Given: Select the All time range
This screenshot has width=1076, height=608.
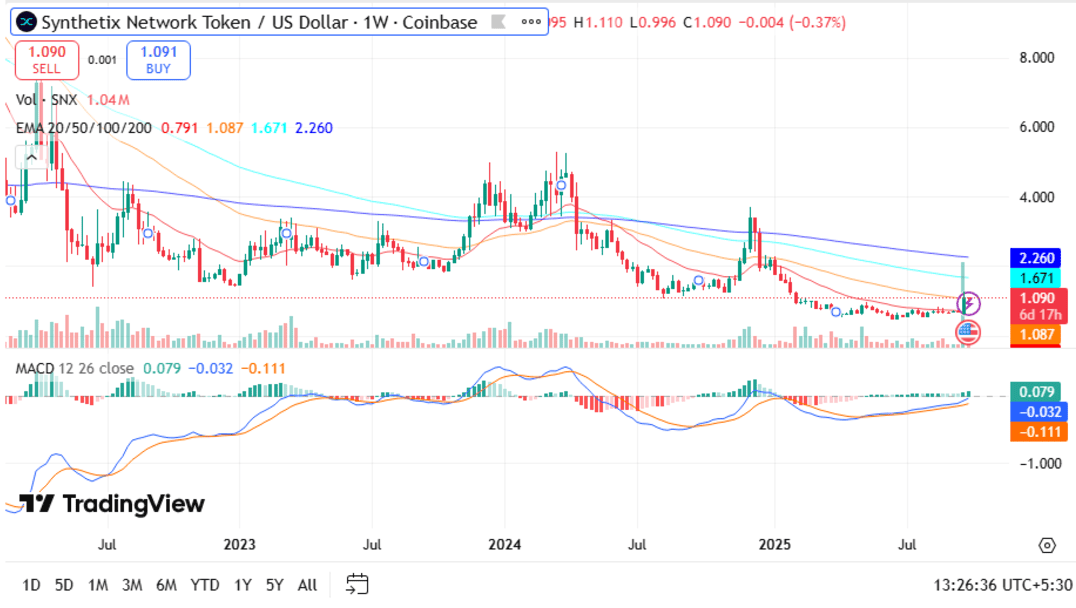Looking at the screenshot, I should [307, 585].
